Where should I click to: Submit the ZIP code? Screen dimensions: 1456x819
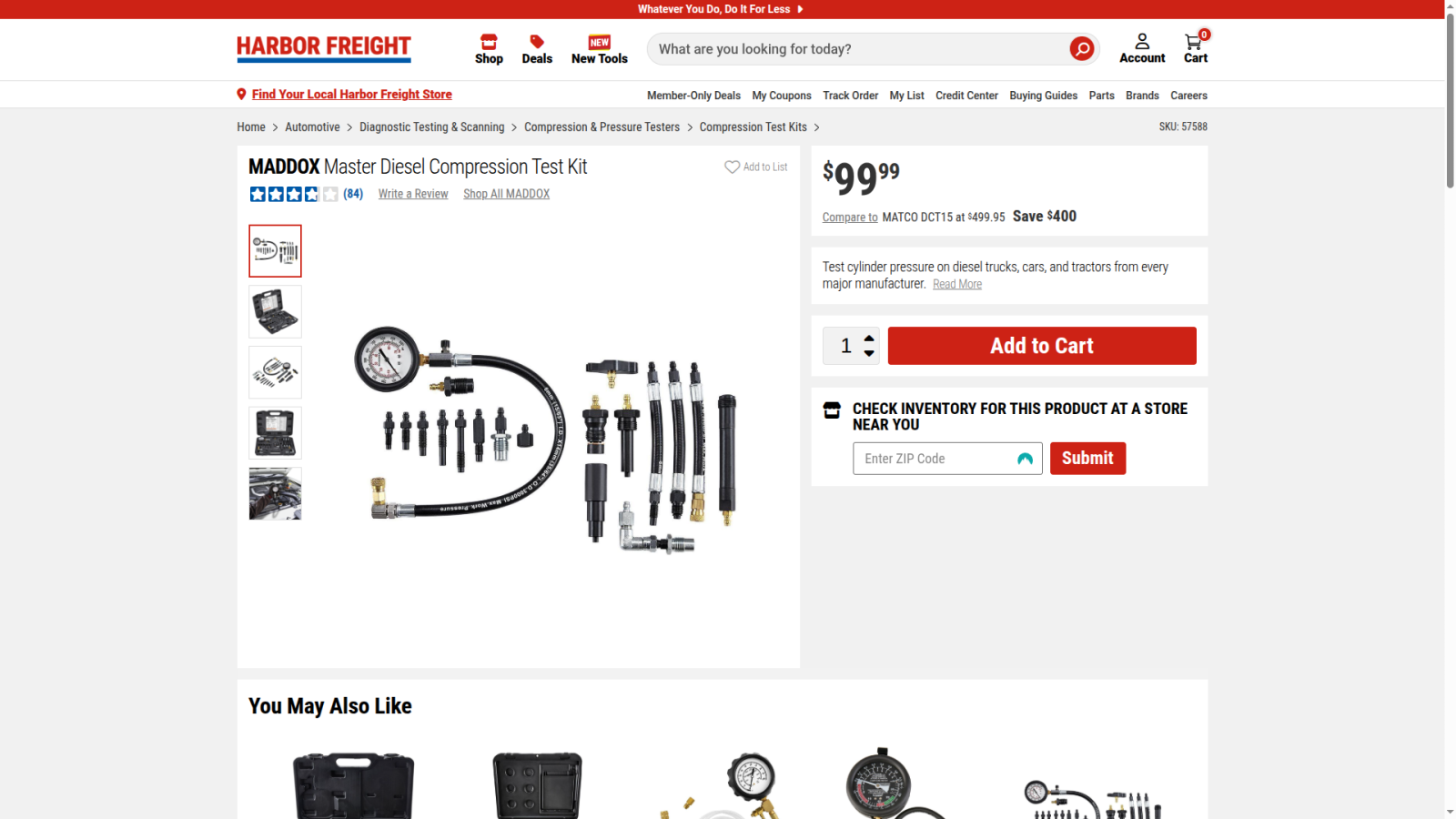pyautogui.click(x=1087, y=459)
